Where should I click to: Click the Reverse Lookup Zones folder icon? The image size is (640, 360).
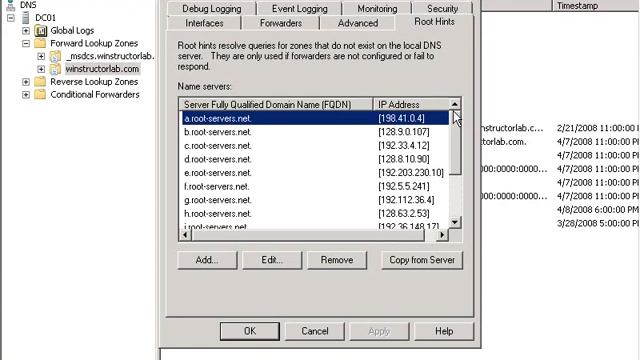coord(40,82)
